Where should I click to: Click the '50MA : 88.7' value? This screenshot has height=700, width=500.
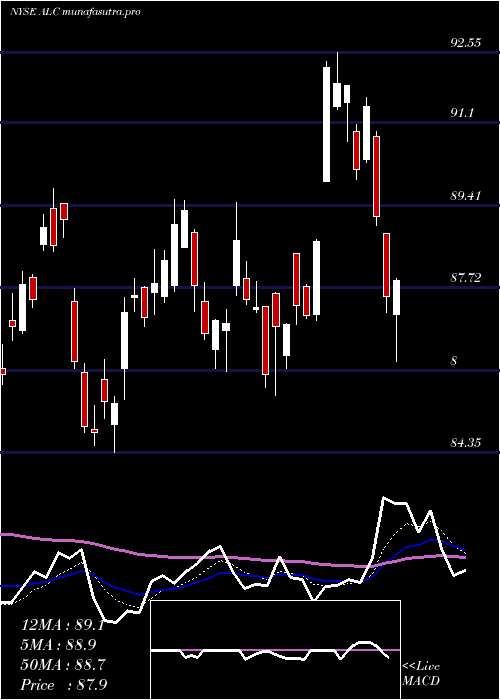(x=63, y=665)
